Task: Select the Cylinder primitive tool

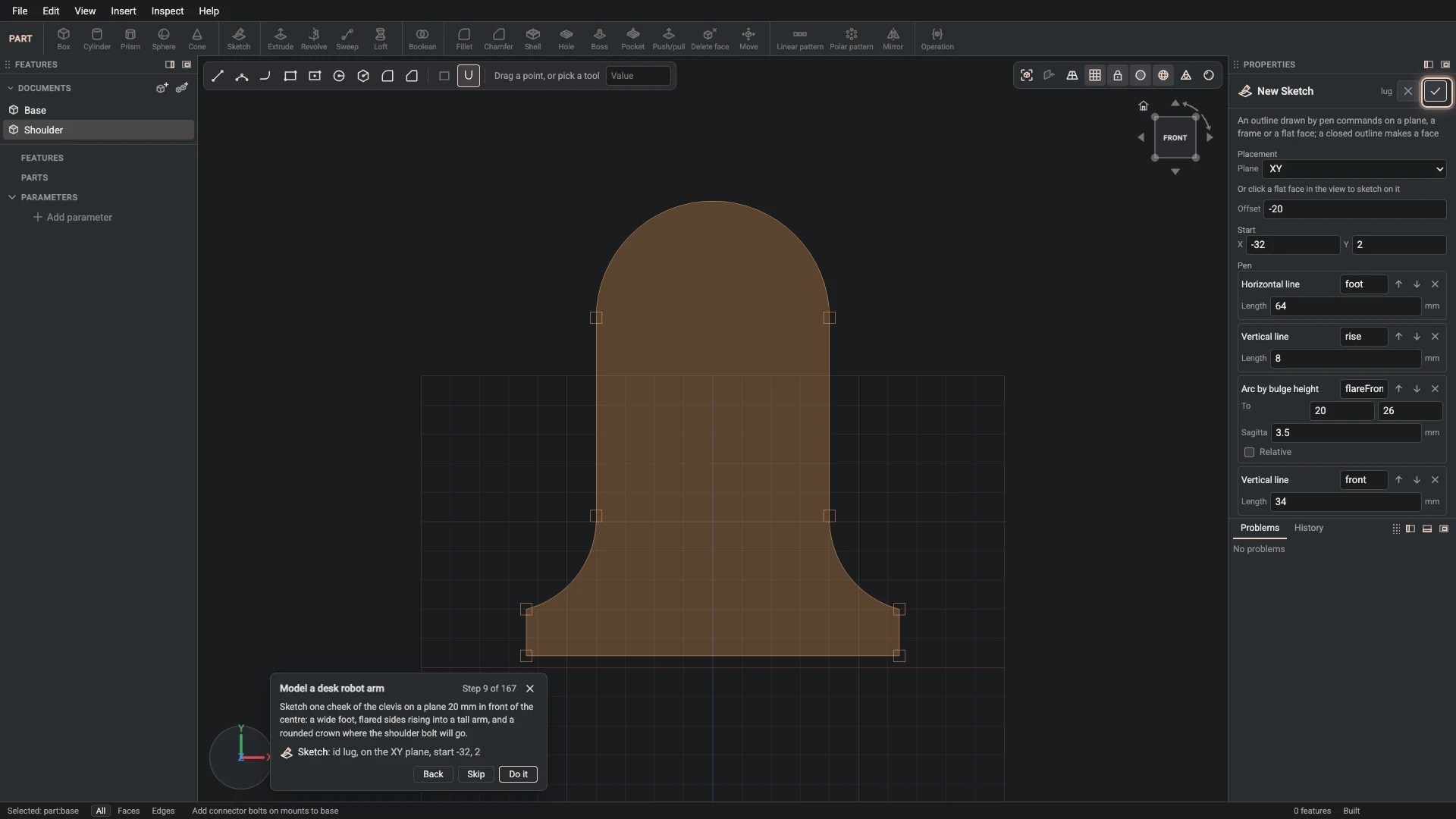Action: click(x=97, y=39)
